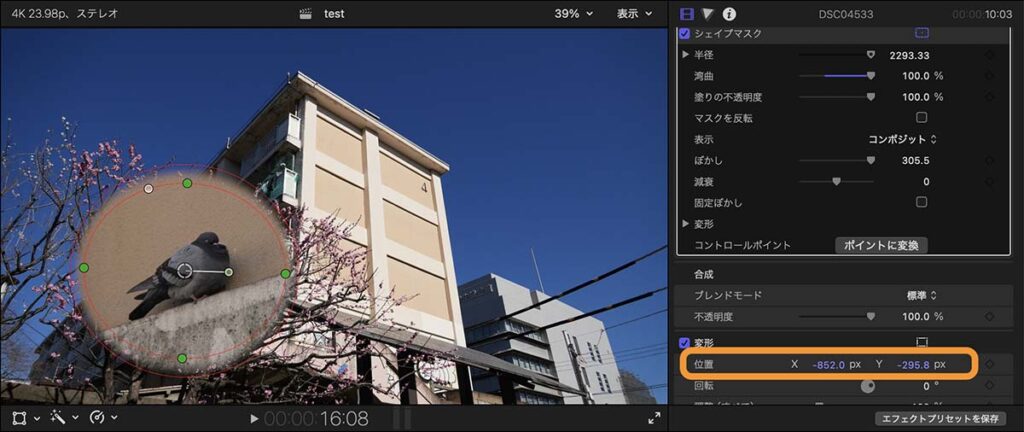Image resolution: width=1024 pixels, height=432 pixels.
Task: Open the ブレンドモード 標準 dropdown
Action: click(920, 295)
